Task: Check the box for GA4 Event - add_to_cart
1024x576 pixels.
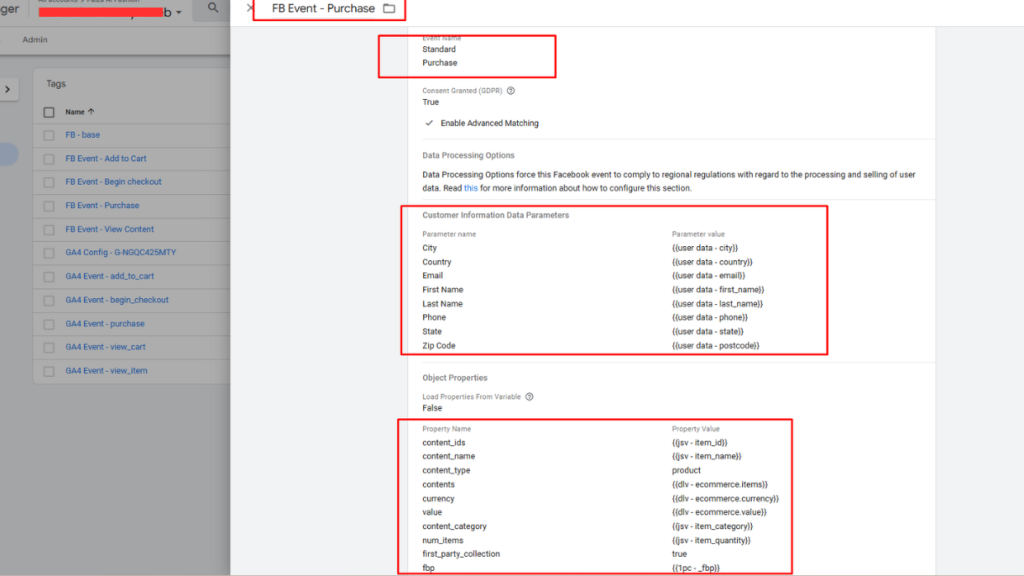Action: tap(49, 277)
